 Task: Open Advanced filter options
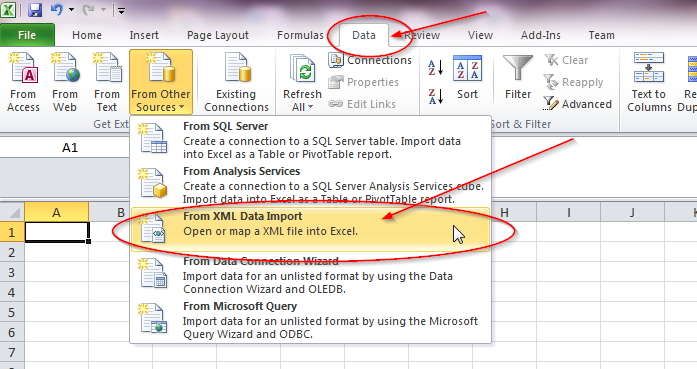(x=577, y=104)
